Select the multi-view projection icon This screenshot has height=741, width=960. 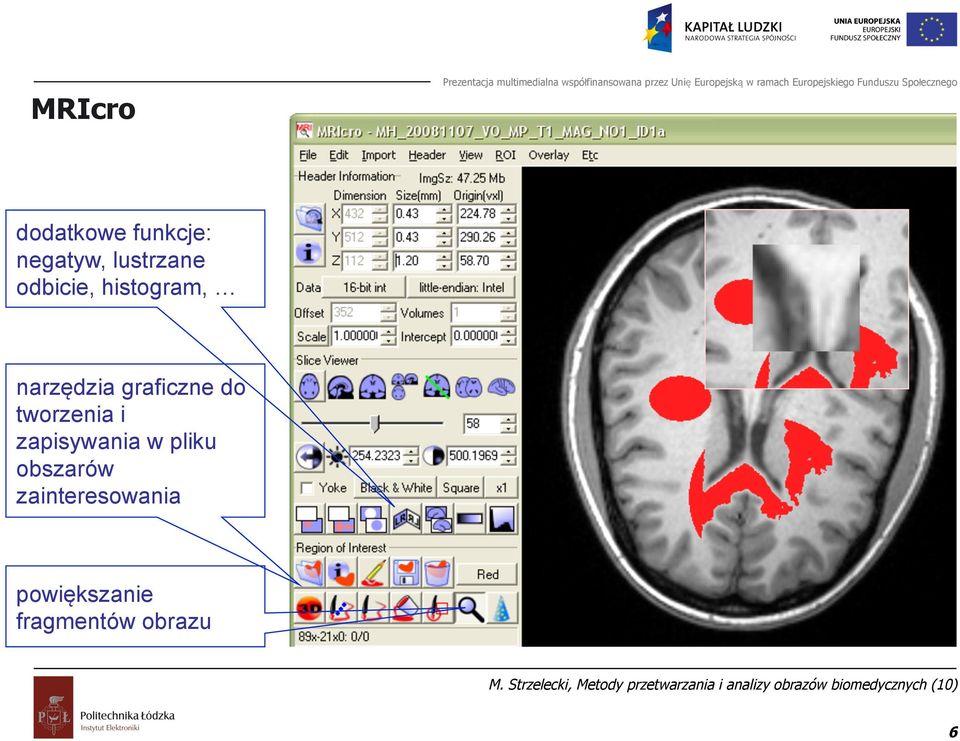pos(405,387)
